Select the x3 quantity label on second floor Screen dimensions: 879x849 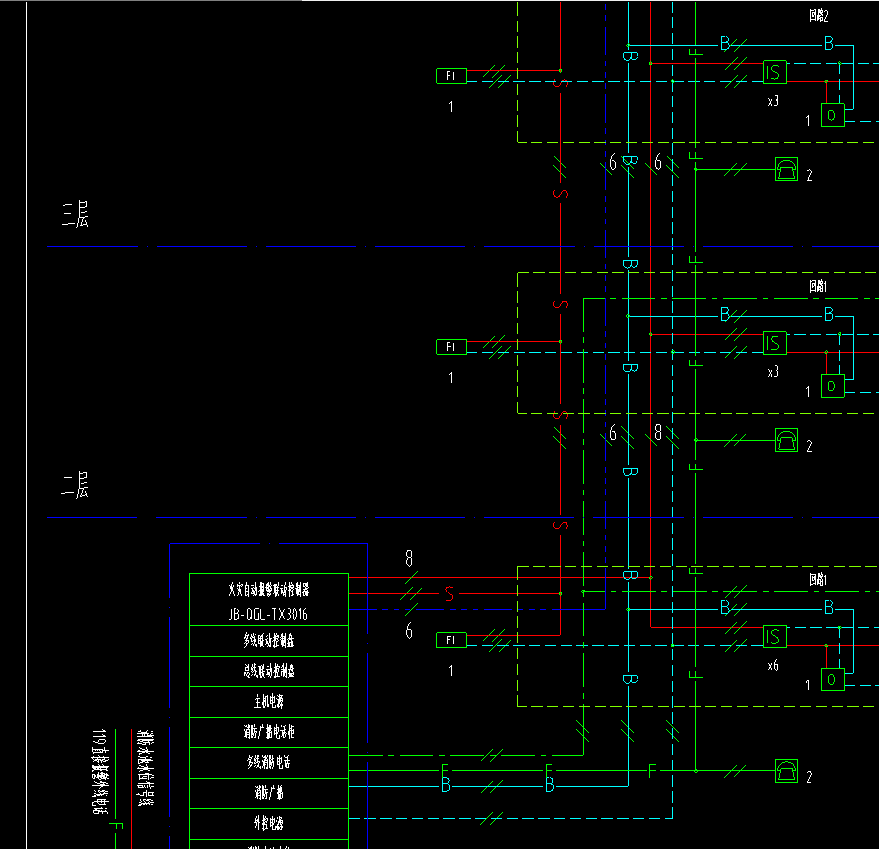click(x=773, y=372)
